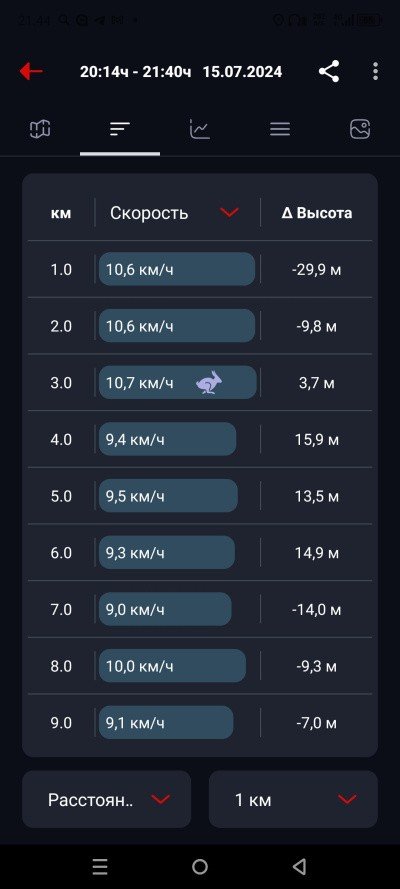Switch to the map tab
This screenshot has height=889, width=400.
pos(40,129)
